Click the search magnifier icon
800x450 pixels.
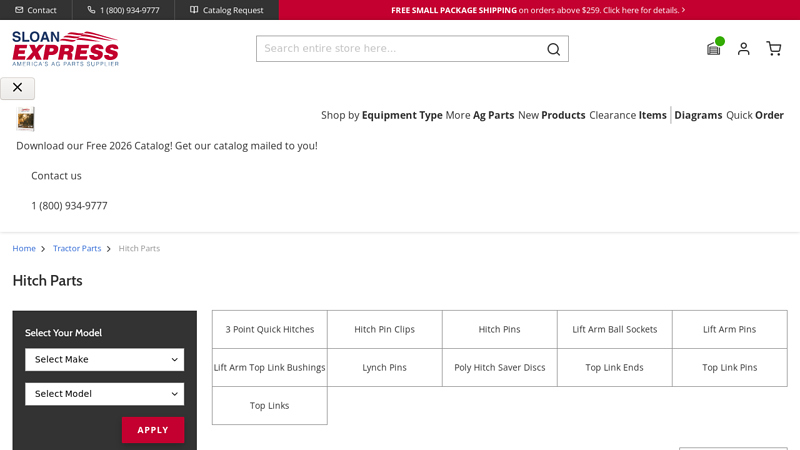click(x=553, y=49)
